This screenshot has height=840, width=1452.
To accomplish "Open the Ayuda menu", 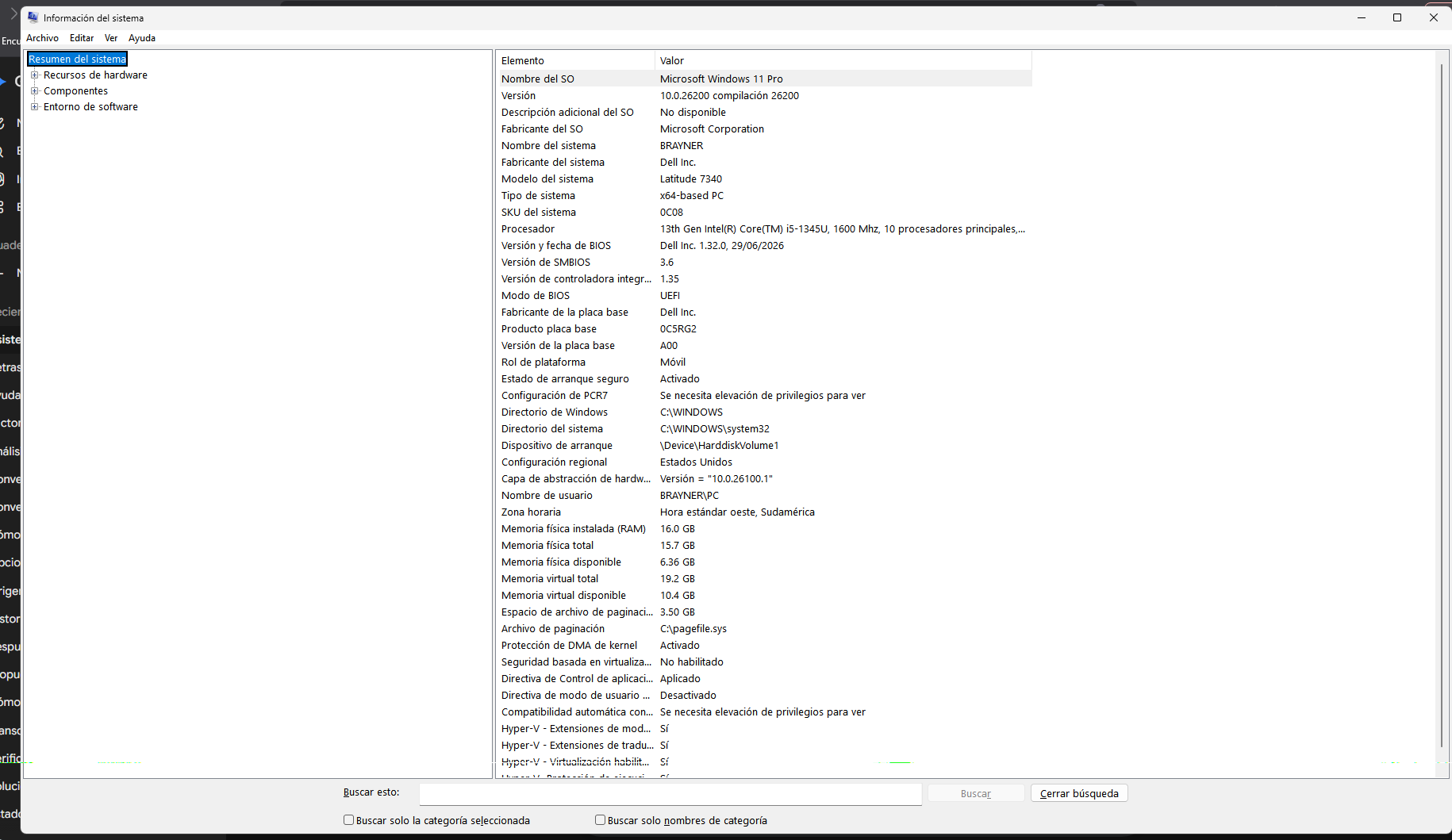I will [x=142, y=38].
